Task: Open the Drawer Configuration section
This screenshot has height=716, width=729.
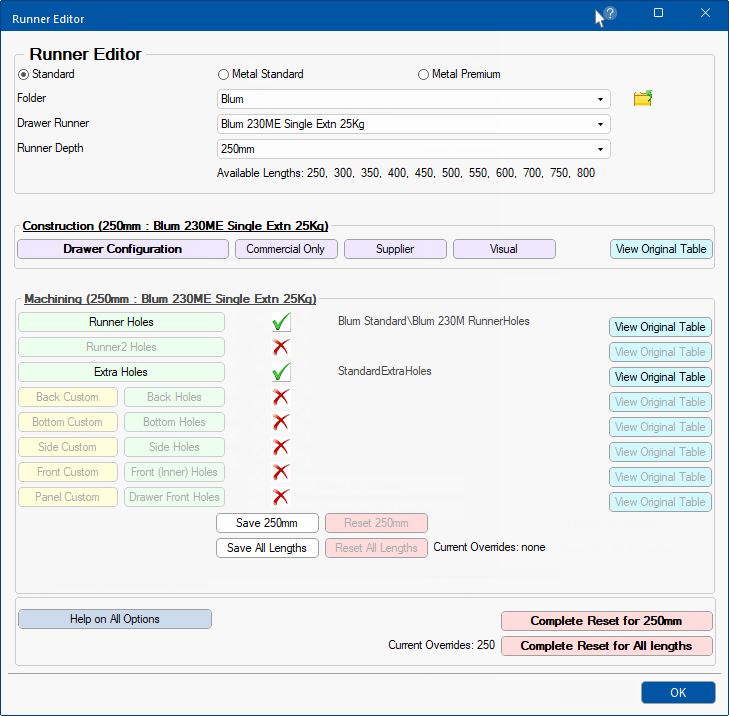Action: [x=122, y=249]
